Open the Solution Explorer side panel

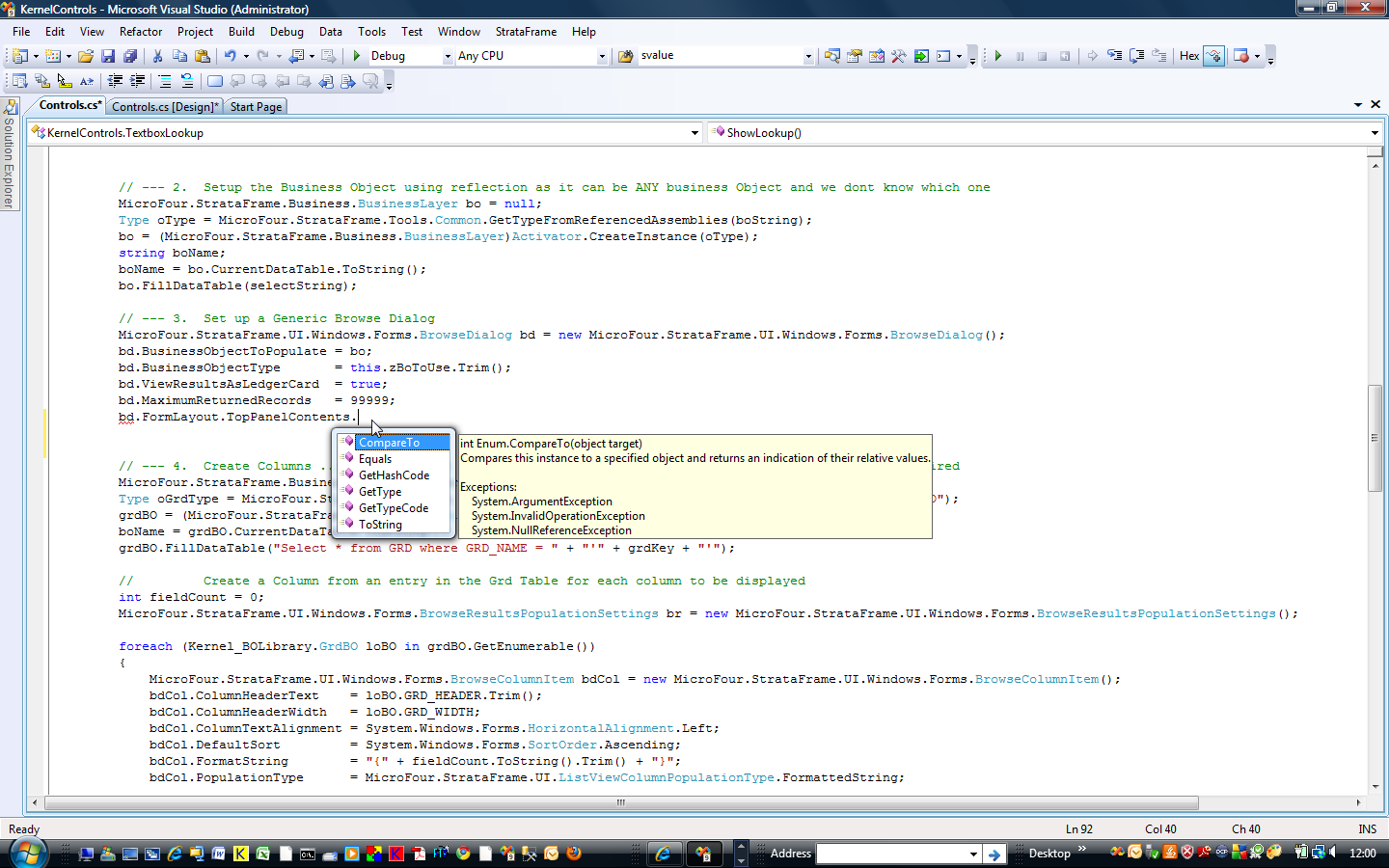pos(10,156)
